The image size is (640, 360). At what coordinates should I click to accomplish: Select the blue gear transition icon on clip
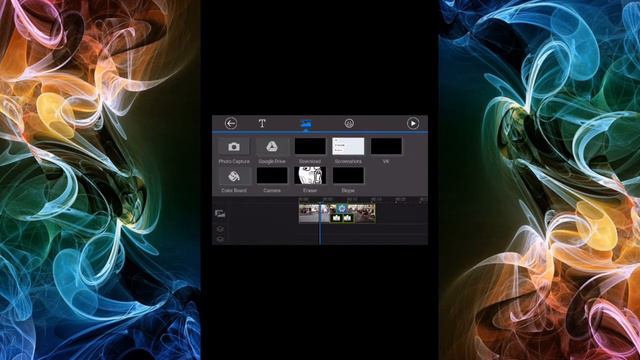pos(342,209)
